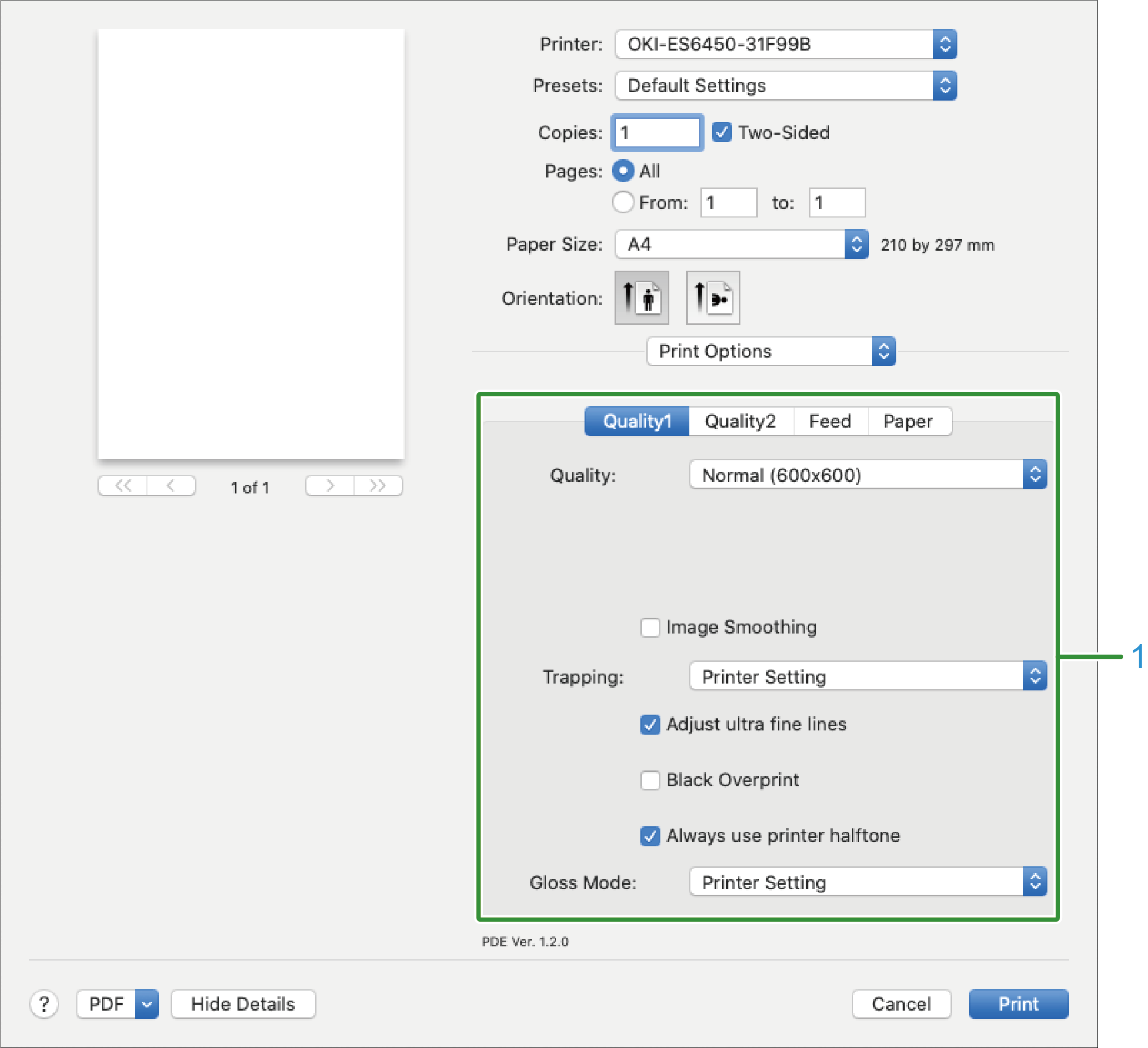Open the PDF dropdown arrow

pyautogui.click(x=146, y=1004)
